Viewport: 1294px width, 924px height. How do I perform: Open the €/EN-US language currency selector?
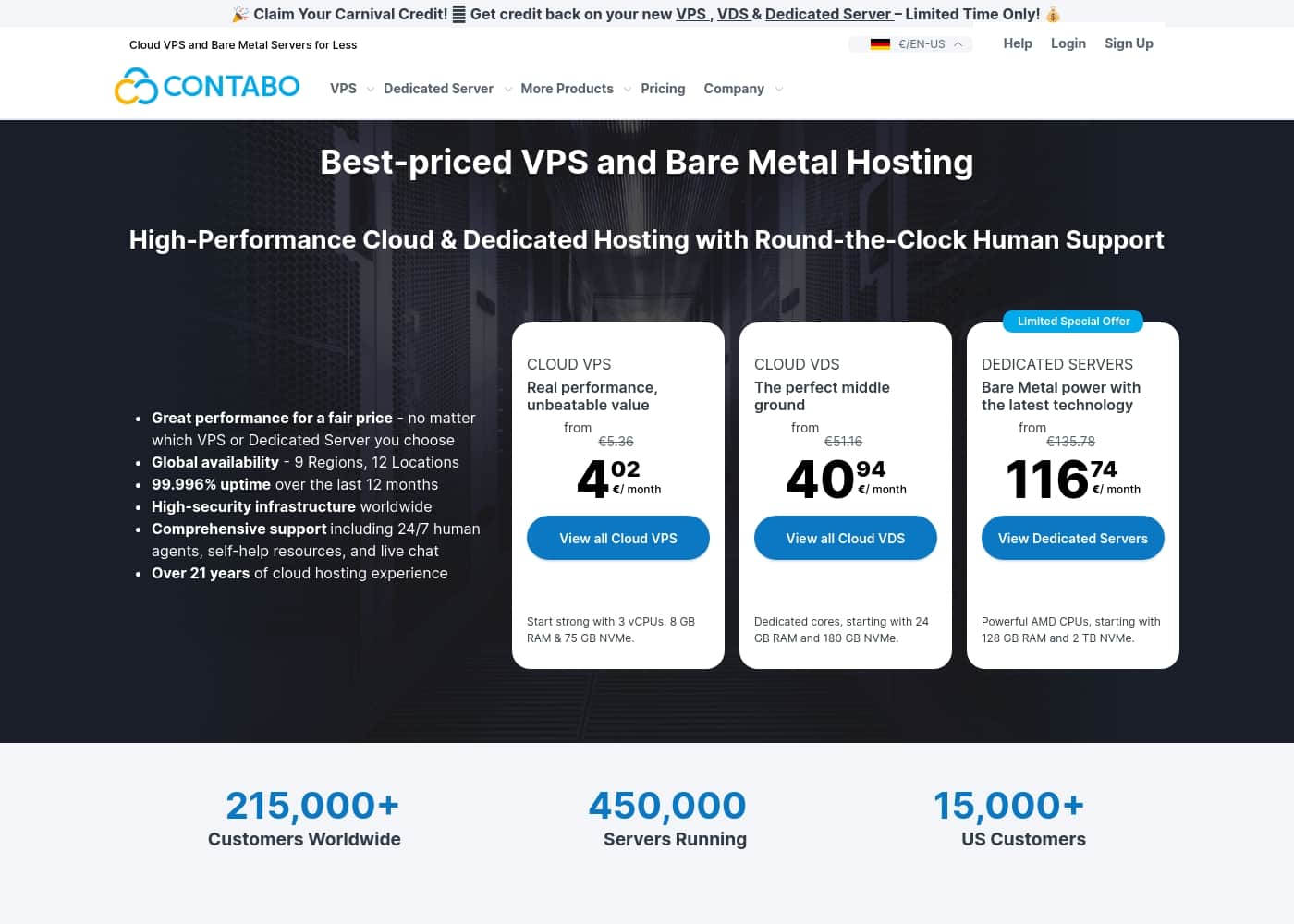pyautogui.click(x=910, y=43)
